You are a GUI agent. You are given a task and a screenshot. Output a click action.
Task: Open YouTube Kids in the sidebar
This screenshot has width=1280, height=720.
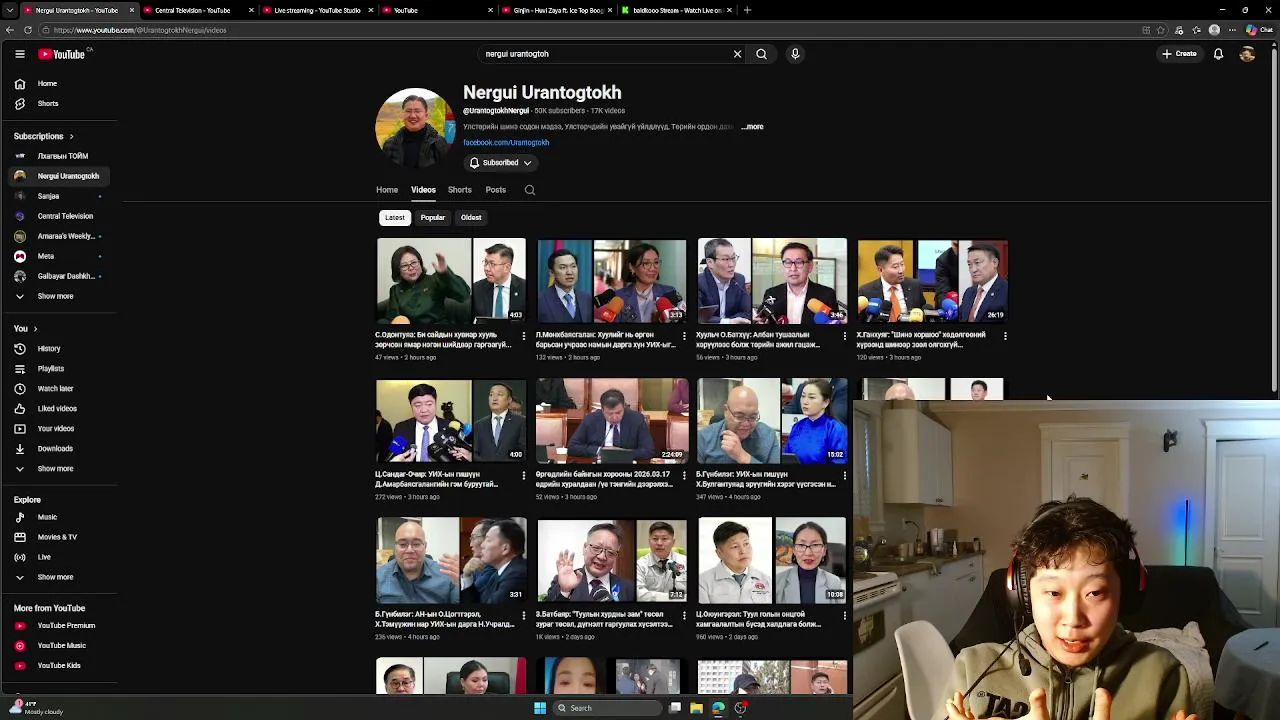click(x=60, y=666)
